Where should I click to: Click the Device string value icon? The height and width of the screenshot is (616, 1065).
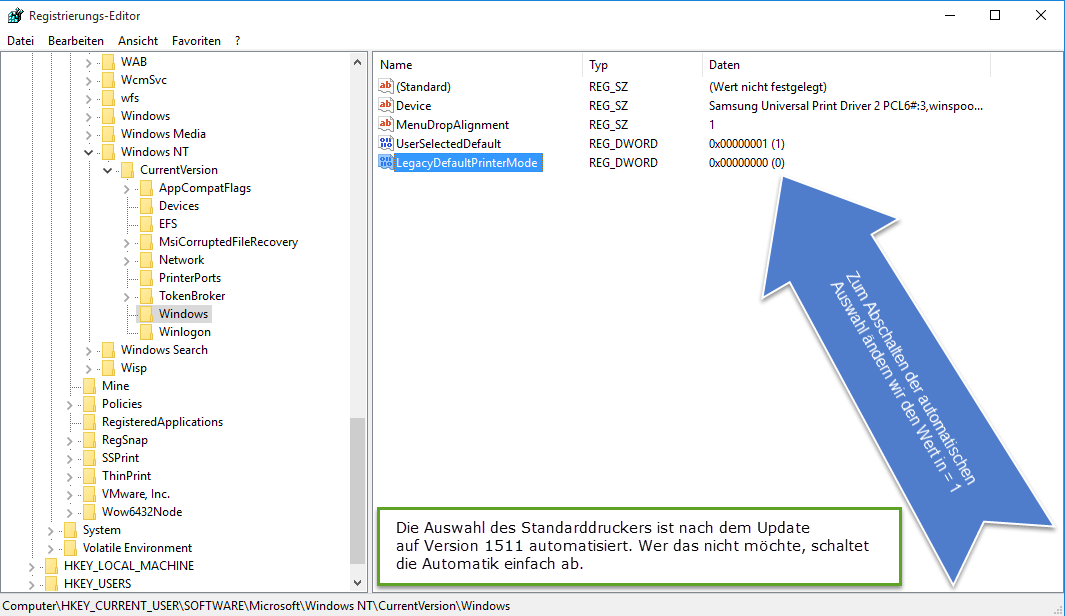tap(386, 106)
